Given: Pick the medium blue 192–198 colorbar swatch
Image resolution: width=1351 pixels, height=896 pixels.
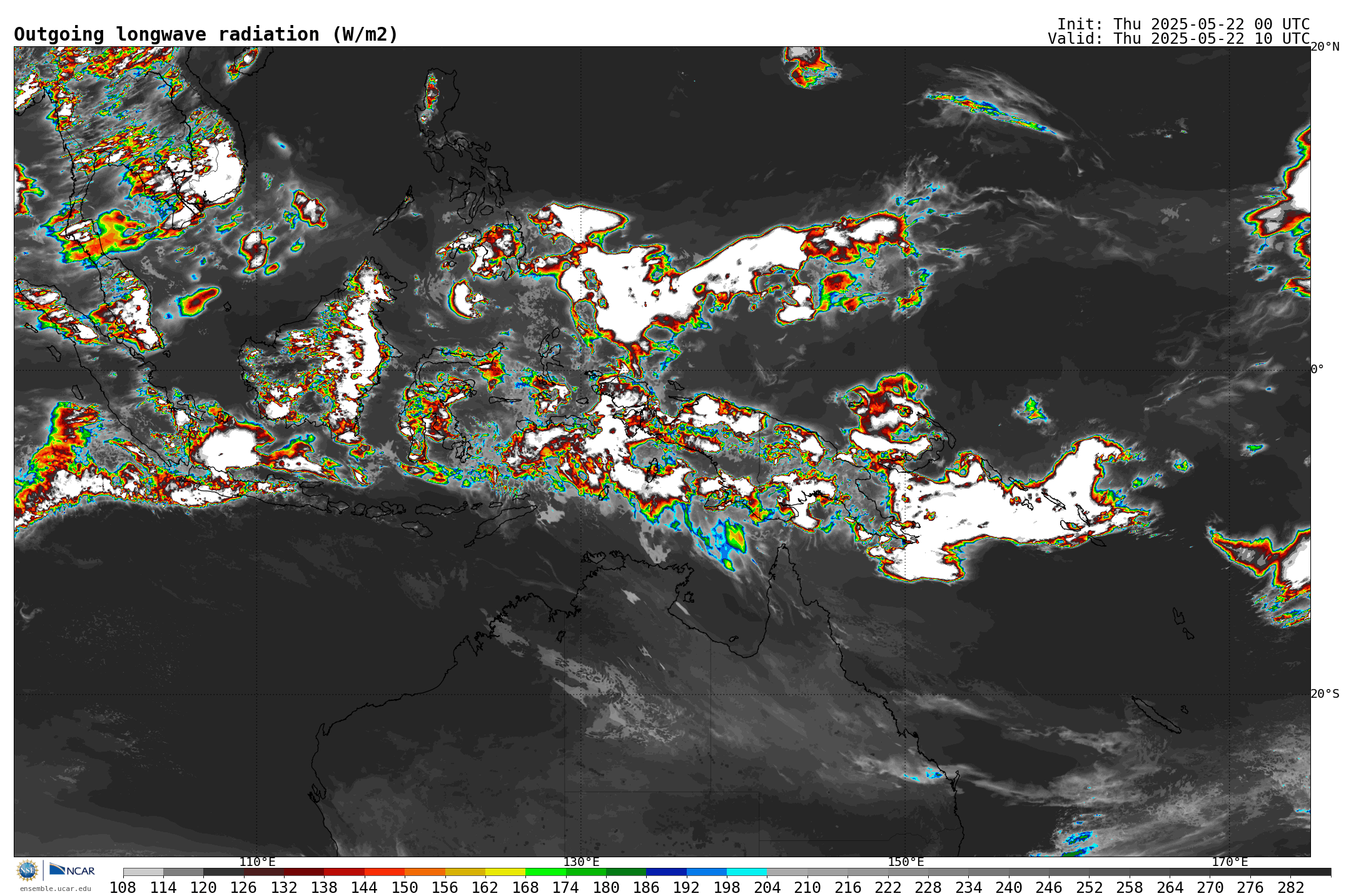Looking at the screenshot, I should pos(707,872).
